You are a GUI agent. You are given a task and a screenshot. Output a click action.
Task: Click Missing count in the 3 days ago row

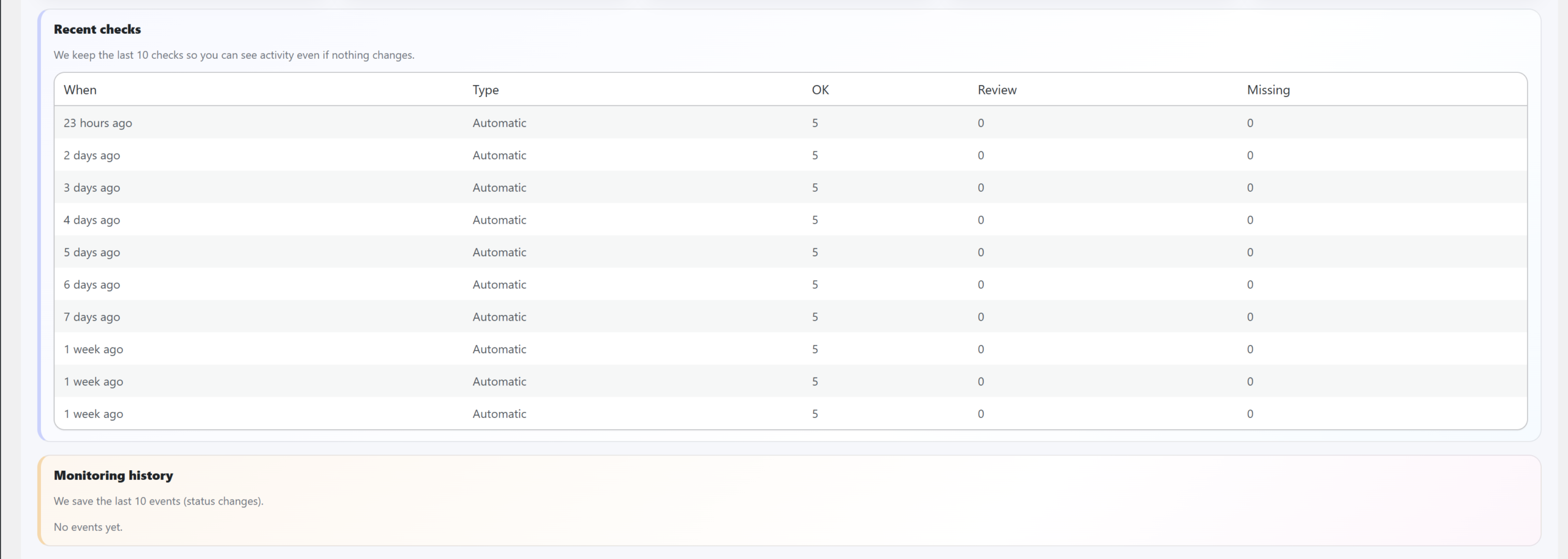click(x=1250, y=188)
